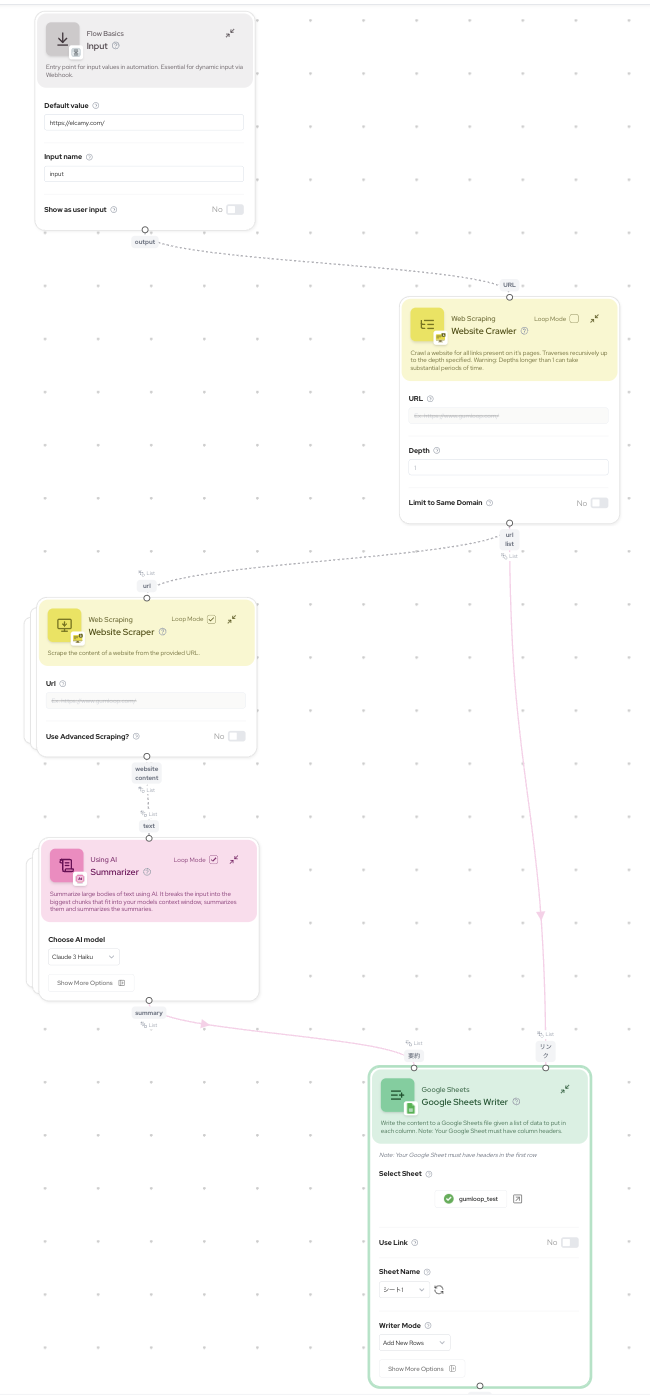
Task: Collapse the Website Scraper node
Action: 232,619
